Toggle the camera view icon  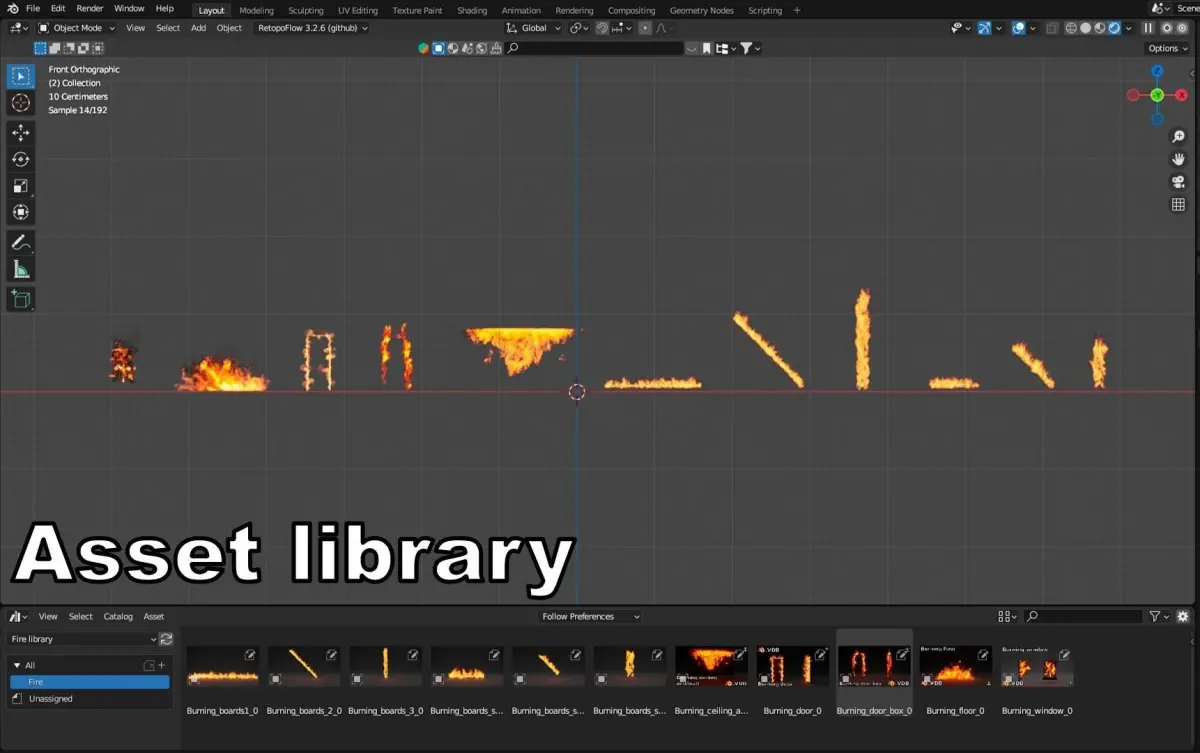tap(1178, 182)
